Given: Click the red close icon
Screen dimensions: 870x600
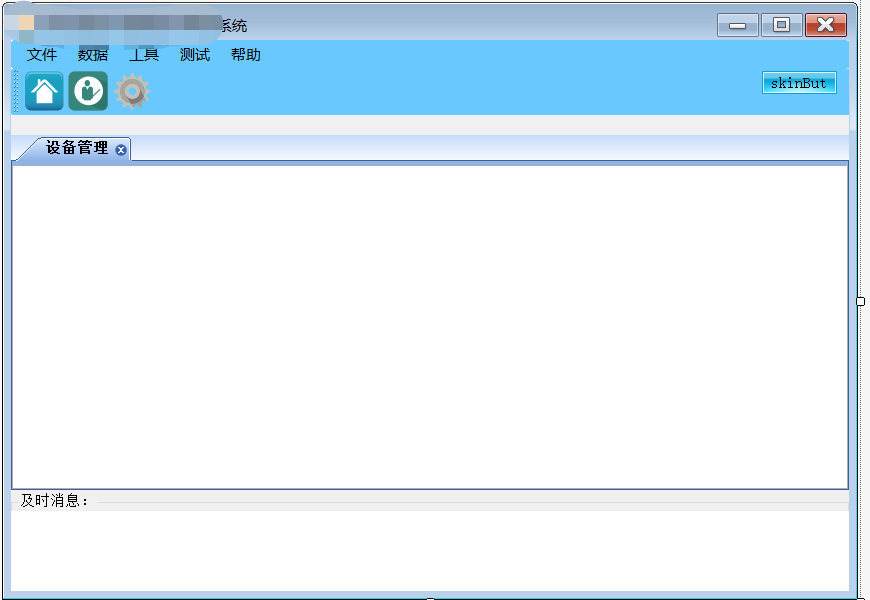Looking at the screenshot, I should coord(825,24).
